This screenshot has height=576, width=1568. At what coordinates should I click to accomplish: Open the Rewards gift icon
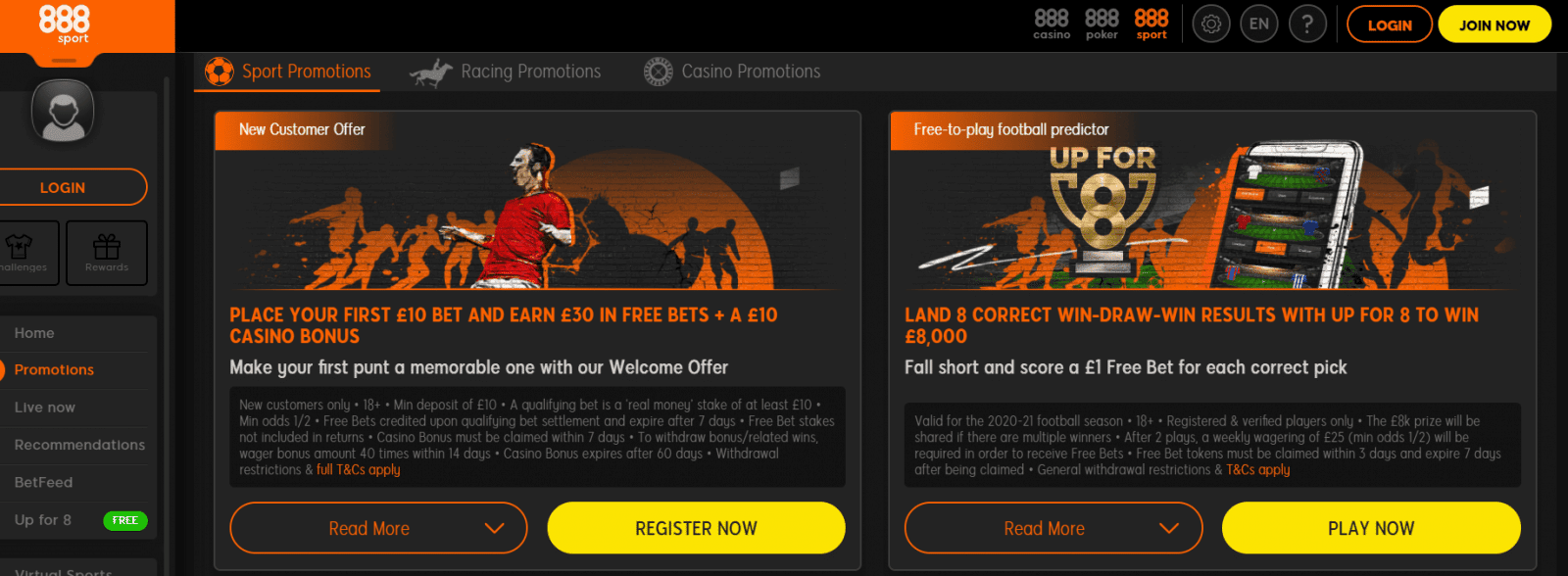tap(107, 253)
